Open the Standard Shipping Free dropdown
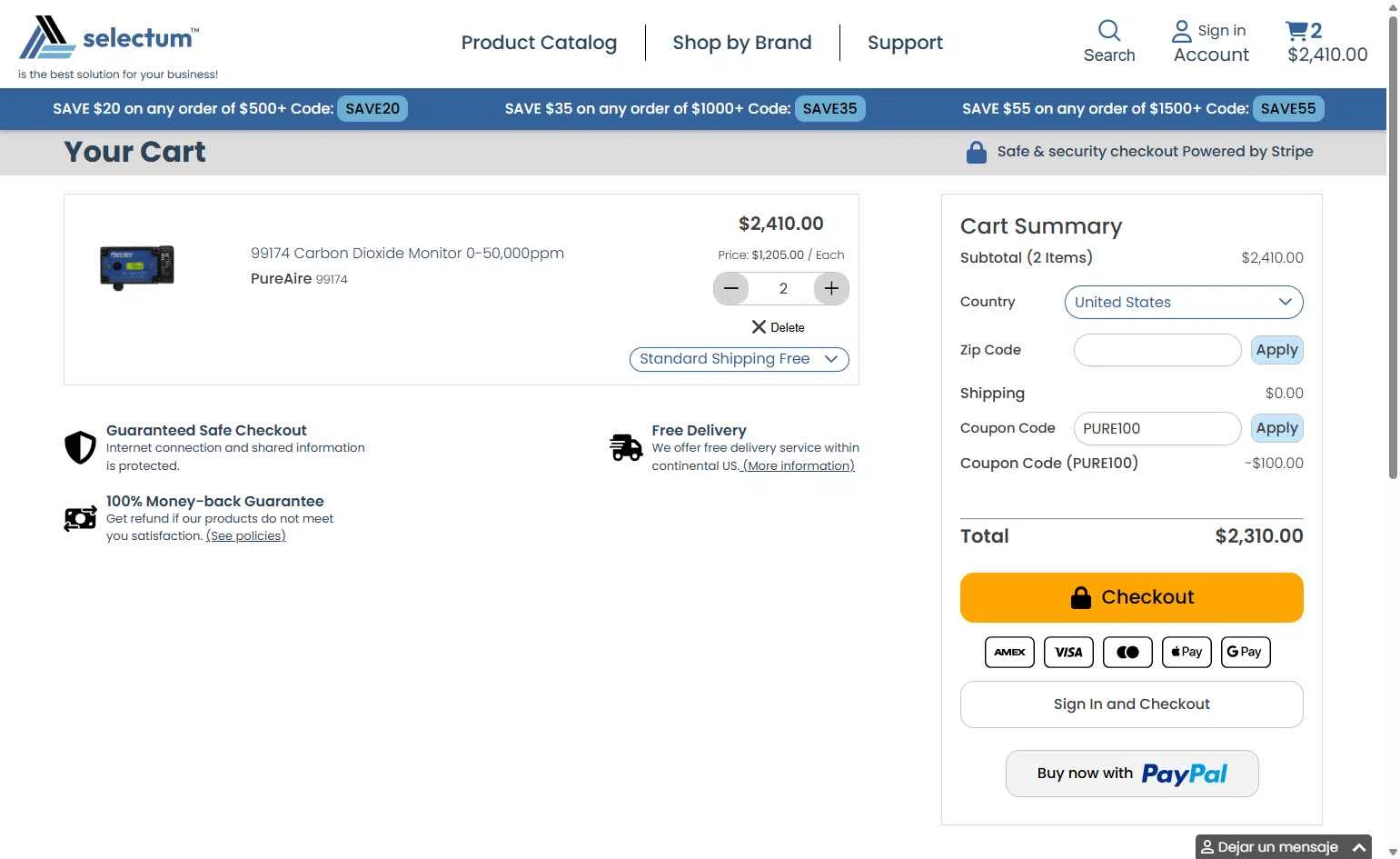Screen dimensions: 1400x859 [739, 359]
